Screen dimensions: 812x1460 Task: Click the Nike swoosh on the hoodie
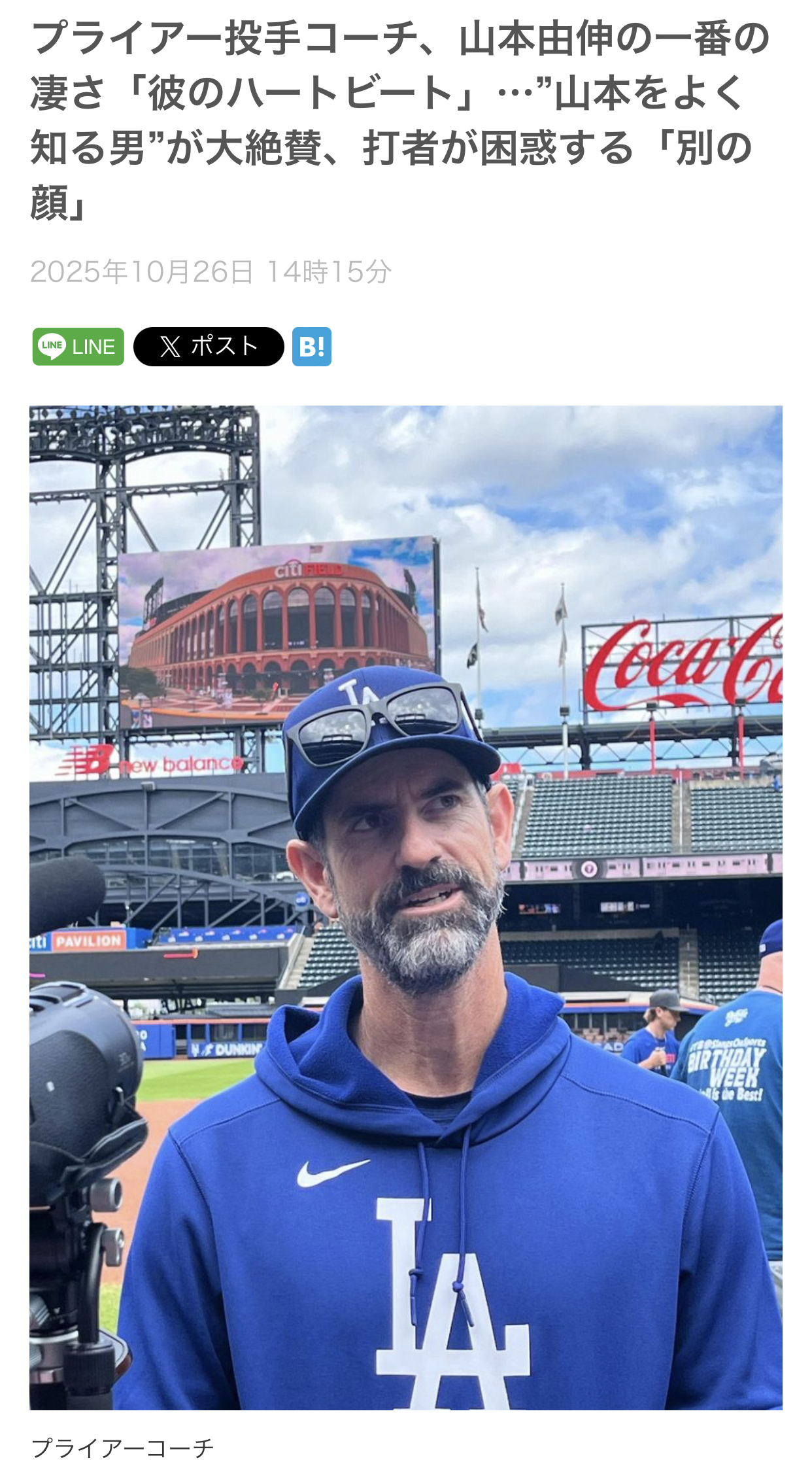331,1172
